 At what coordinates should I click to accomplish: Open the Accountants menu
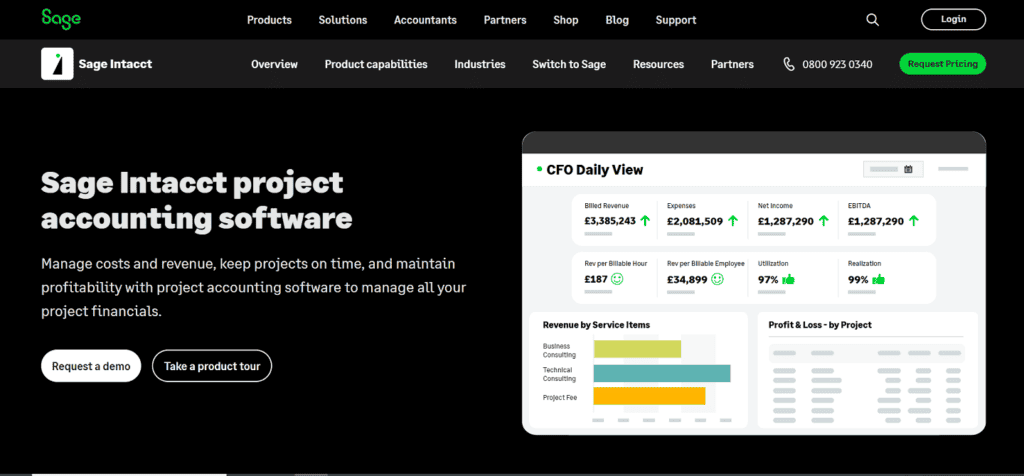[425, 20]
